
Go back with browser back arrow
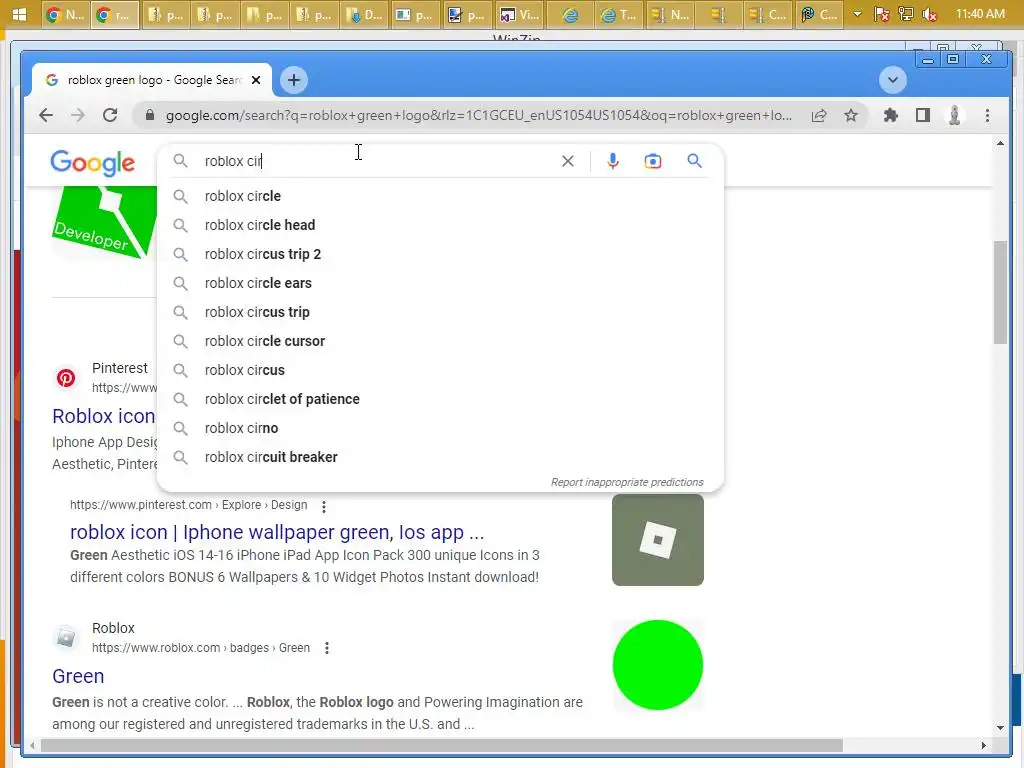pyautogui.click(x=46, y=116)
